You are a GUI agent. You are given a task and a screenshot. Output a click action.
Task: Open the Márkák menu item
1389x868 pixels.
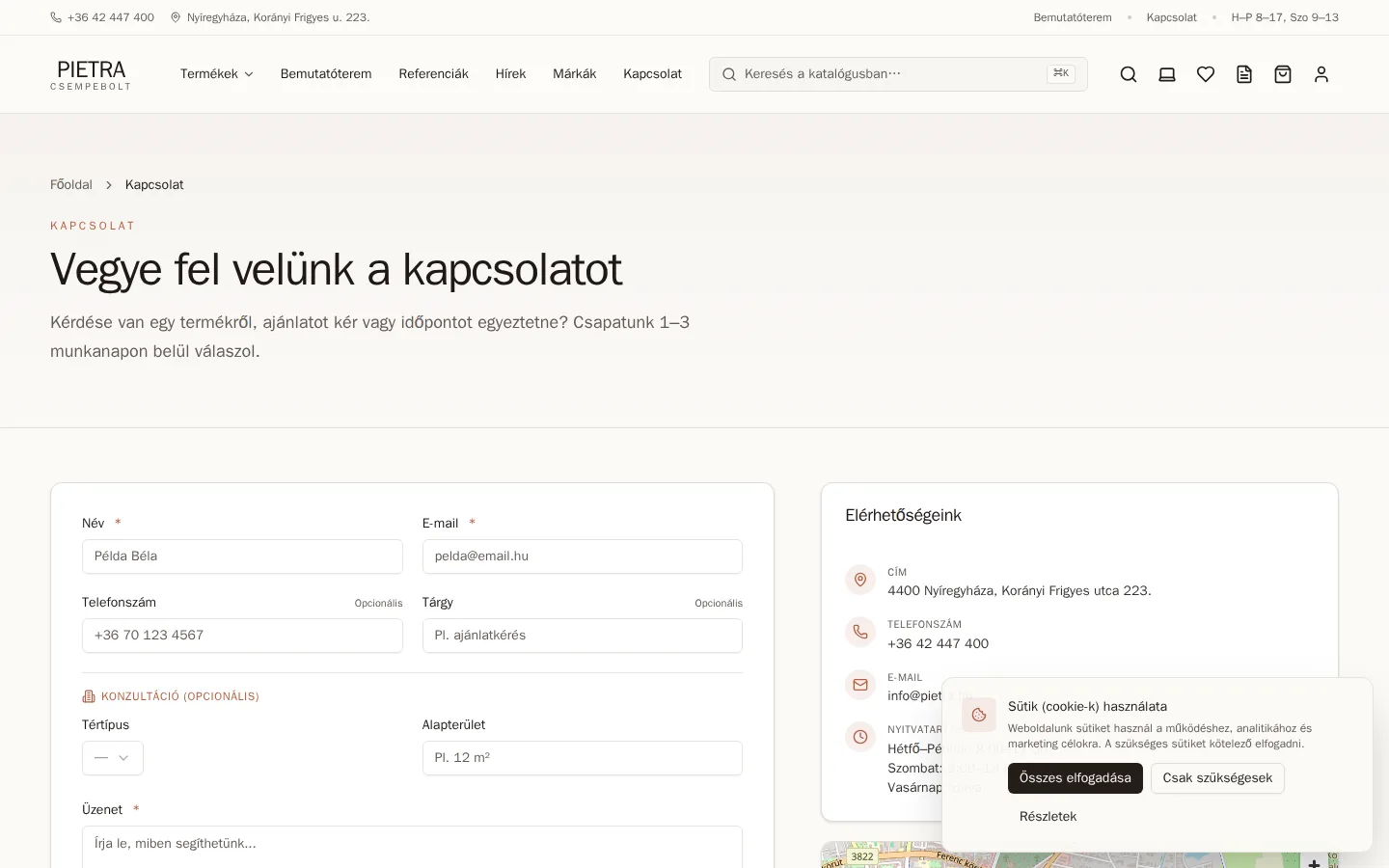[574, 74]
